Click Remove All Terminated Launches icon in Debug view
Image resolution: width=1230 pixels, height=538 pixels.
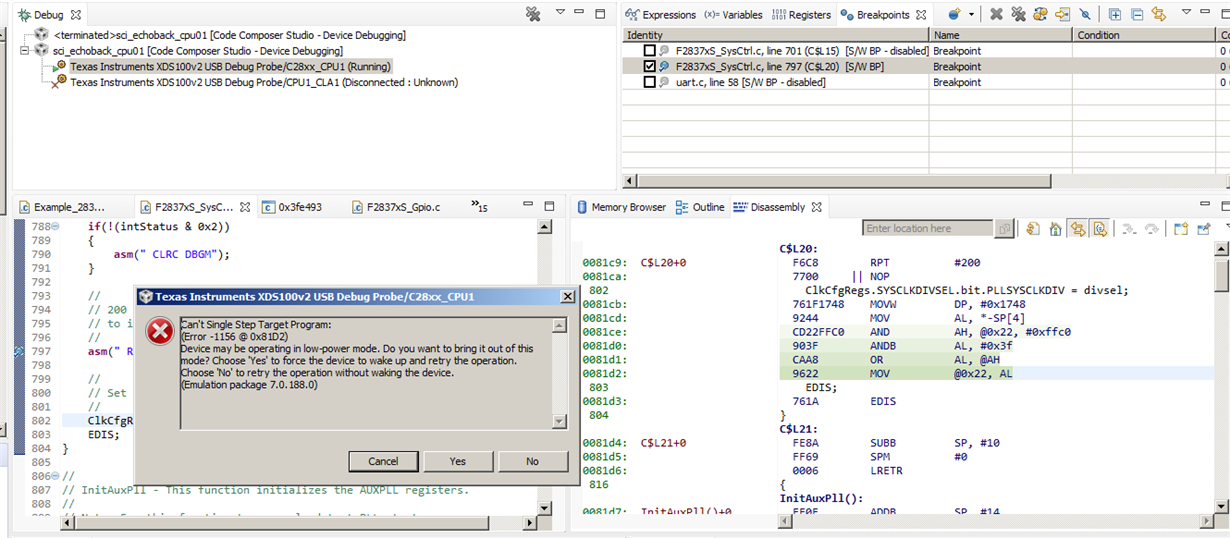[533, 14]
